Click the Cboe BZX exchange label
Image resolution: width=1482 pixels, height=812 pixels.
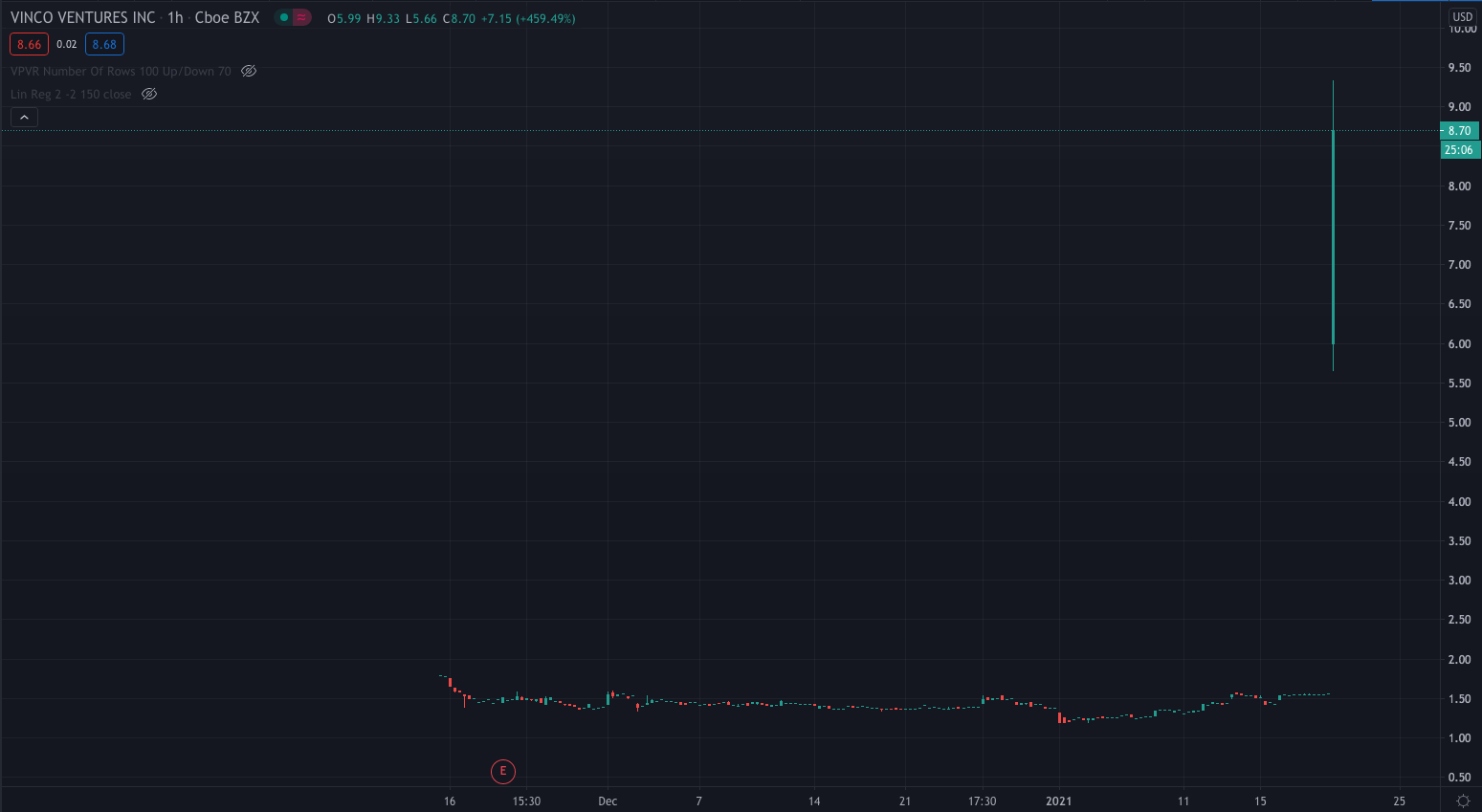227,17
